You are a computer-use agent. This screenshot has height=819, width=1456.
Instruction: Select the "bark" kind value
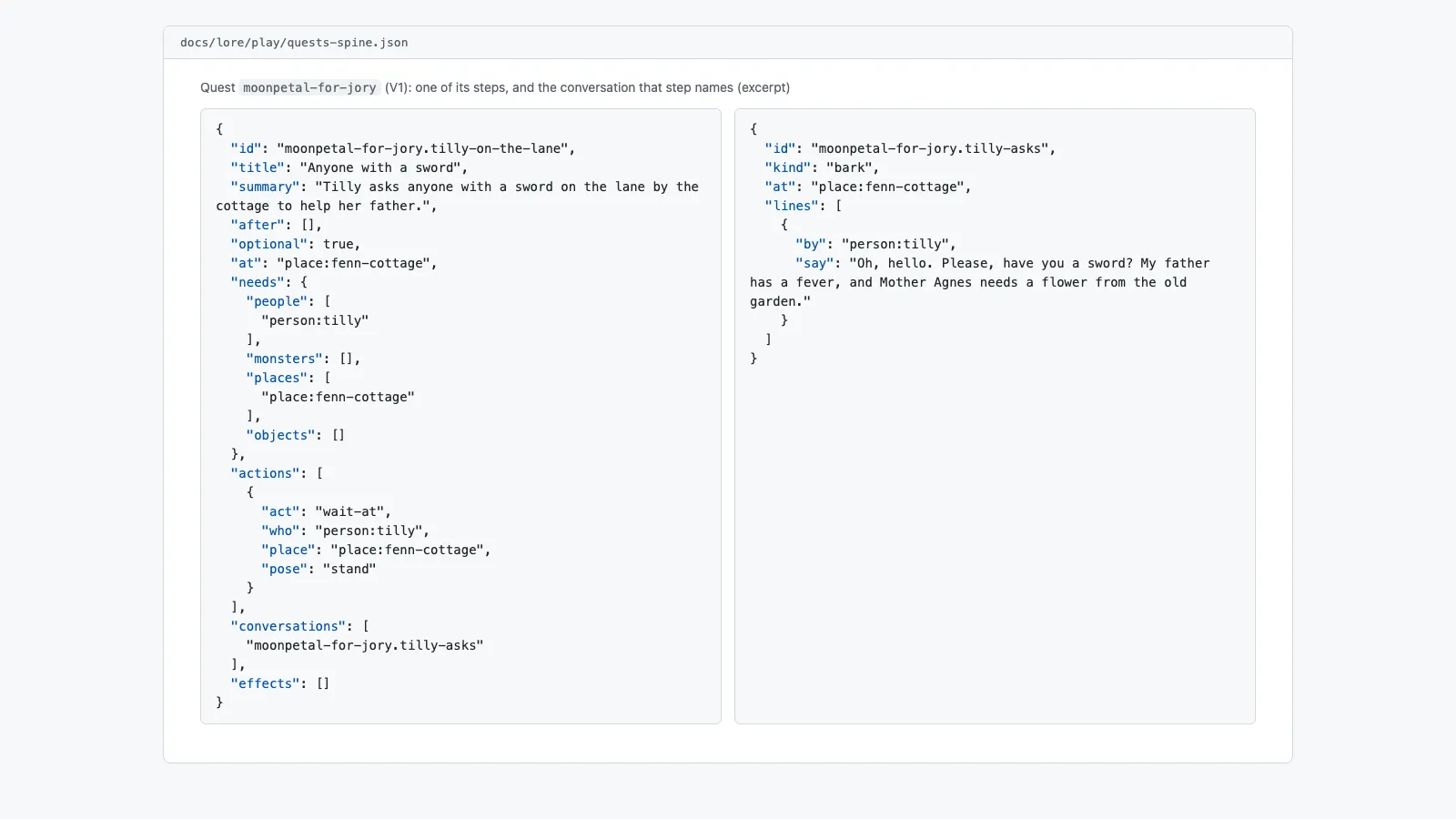[x=850, y=167]
